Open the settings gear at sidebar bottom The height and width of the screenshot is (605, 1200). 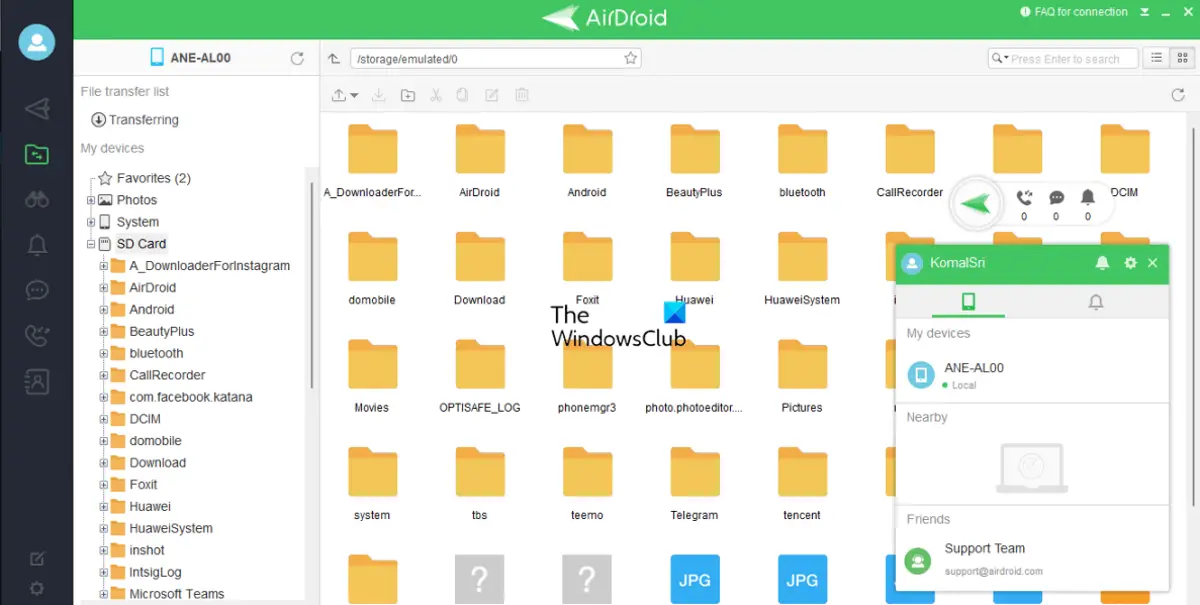37,588
